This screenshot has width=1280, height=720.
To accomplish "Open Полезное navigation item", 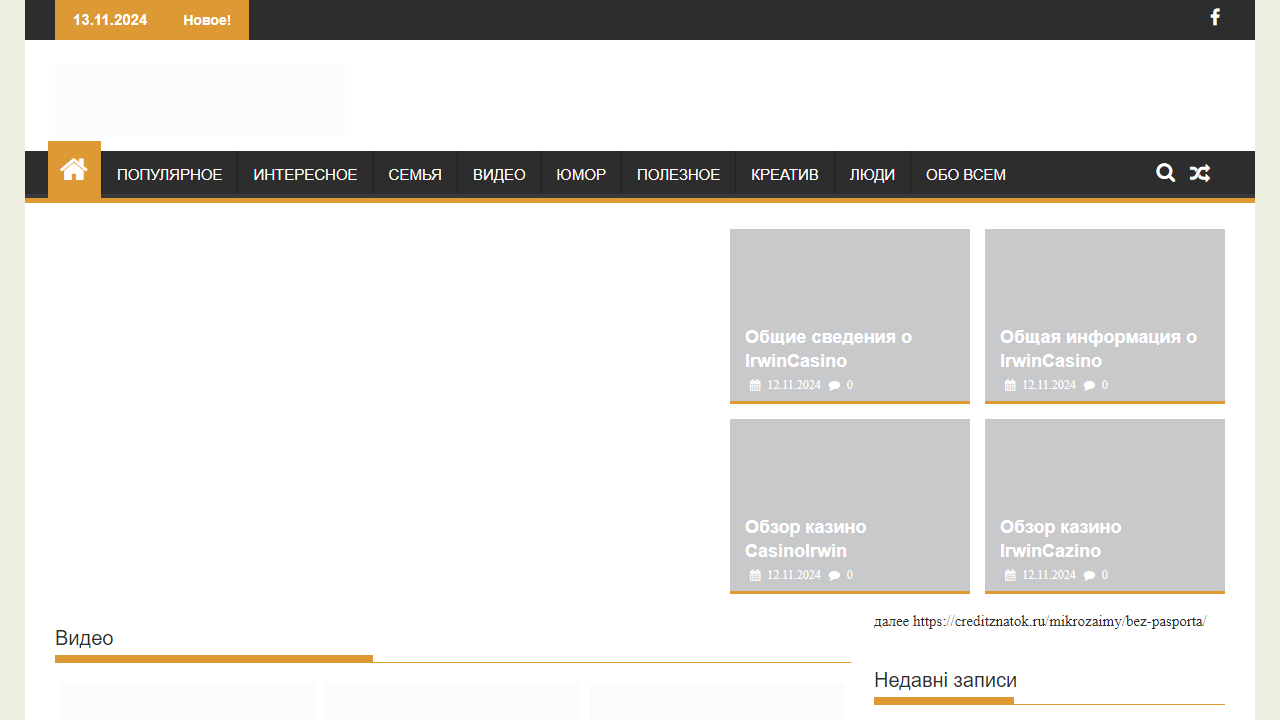I will tap(678, 175).
